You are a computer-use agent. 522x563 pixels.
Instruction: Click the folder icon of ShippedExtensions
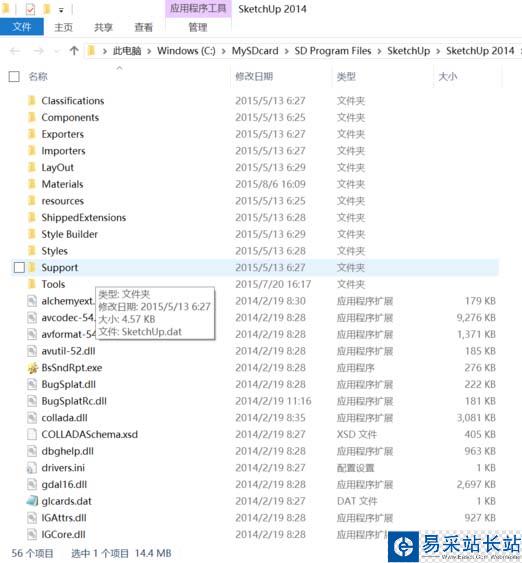[x=32, y=218]
